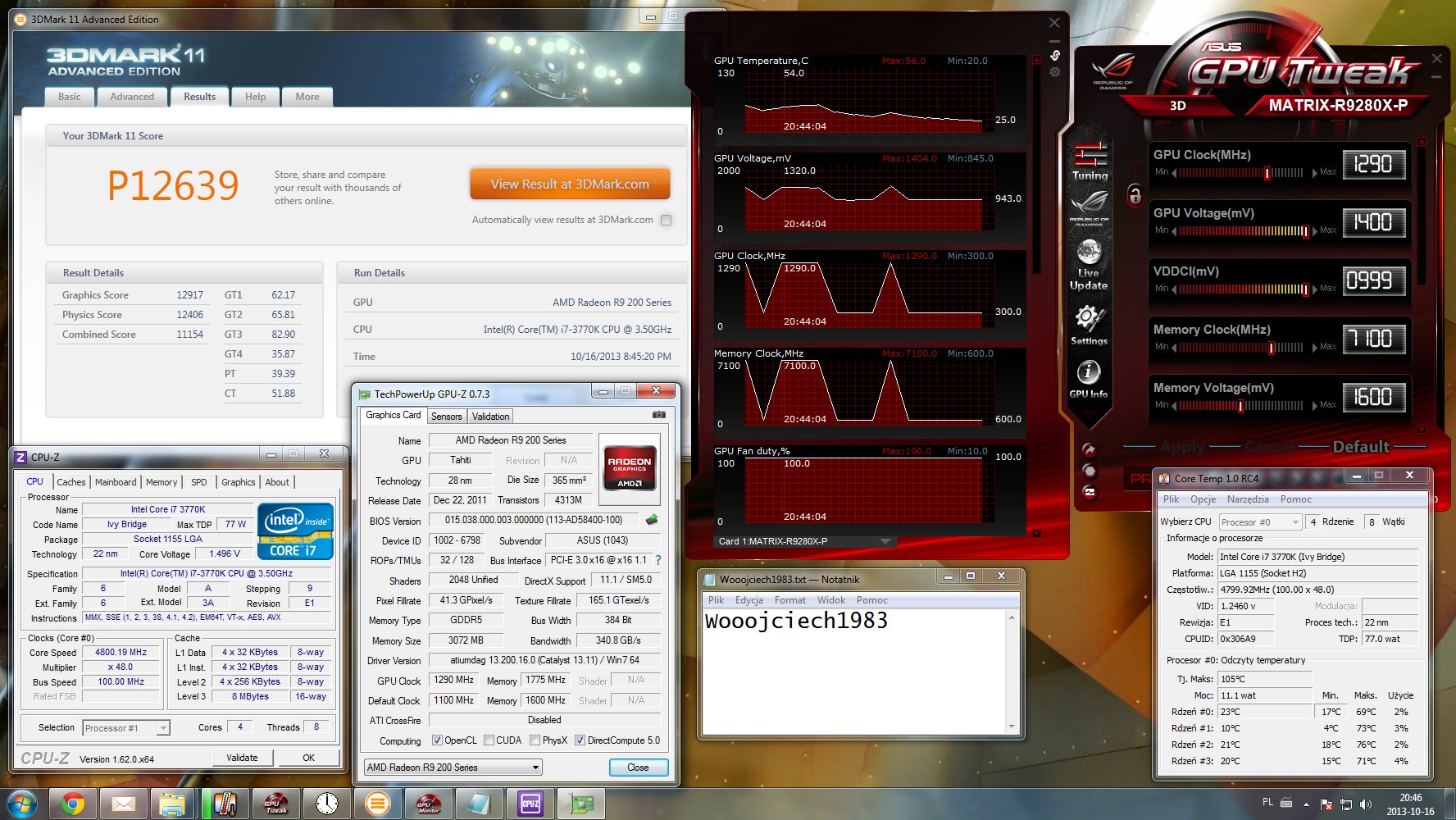1456x820 pixels.
Task: Open GPU Tweak Settings
Action: [1089, 320]
